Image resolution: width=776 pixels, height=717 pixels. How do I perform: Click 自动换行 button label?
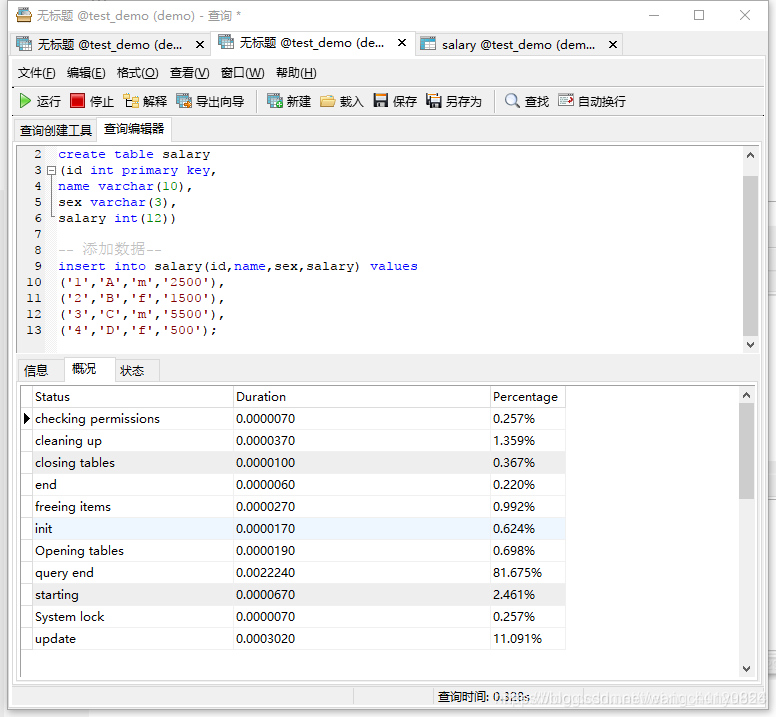pyautogui.click(x=602, y=101)
